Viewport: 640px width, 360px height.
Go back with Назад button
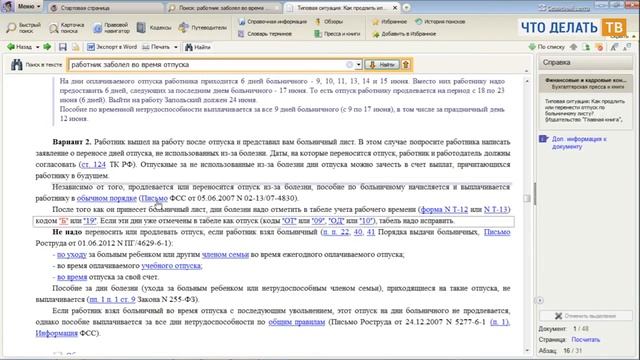[20, 47]
